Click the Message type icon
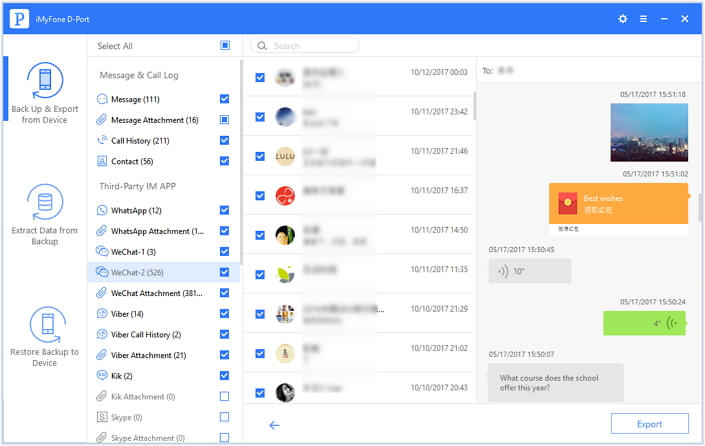This screenshot has height=446, width=705. 102,99
